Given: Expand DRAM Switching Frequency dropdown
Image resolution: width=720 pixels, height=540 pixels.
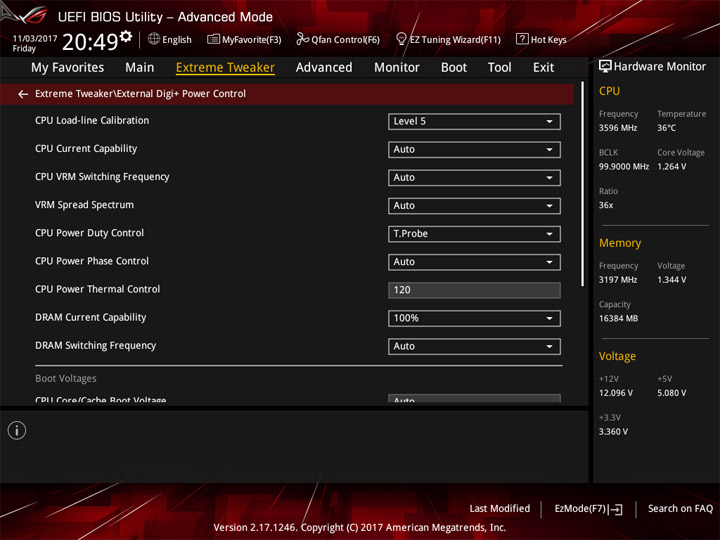Looking at the screenshot, I should [x=474, y=346].
